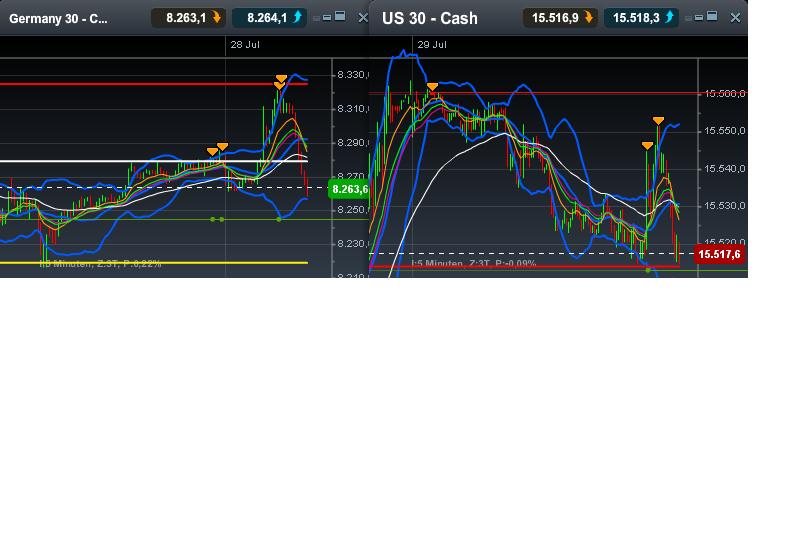Click the Germany 30 sell price 8.263,1
This screenshot has height=550, width=800.
[188, 18]
